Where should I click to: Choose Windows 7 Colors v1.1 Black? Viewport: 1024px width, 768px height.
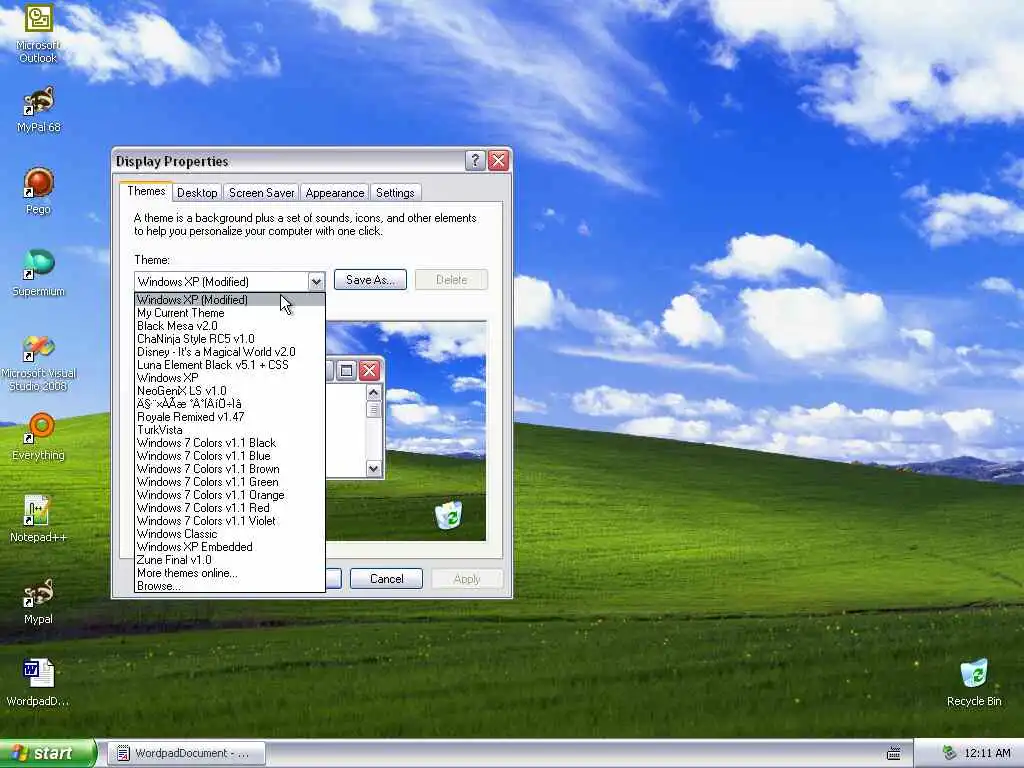[229, 443]
